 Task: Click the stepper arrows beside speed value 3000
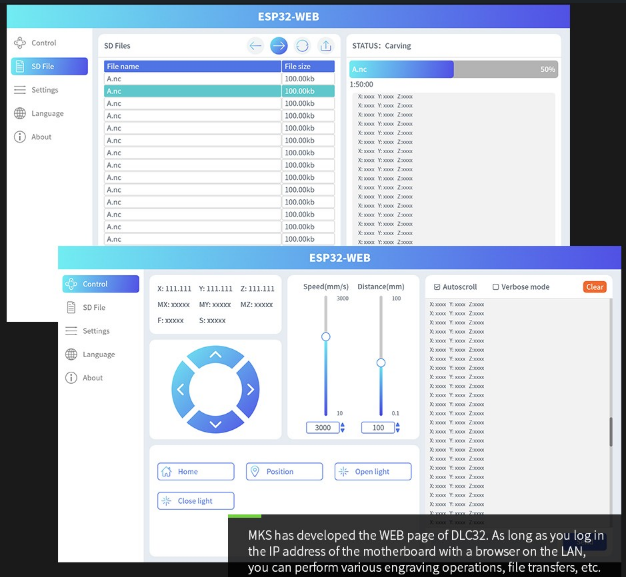(x=342, y=428)
